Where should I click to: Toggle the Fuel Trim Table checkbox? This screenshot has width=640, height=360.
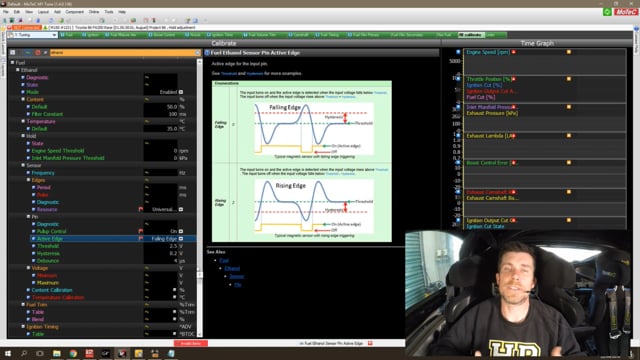(175, 312)
